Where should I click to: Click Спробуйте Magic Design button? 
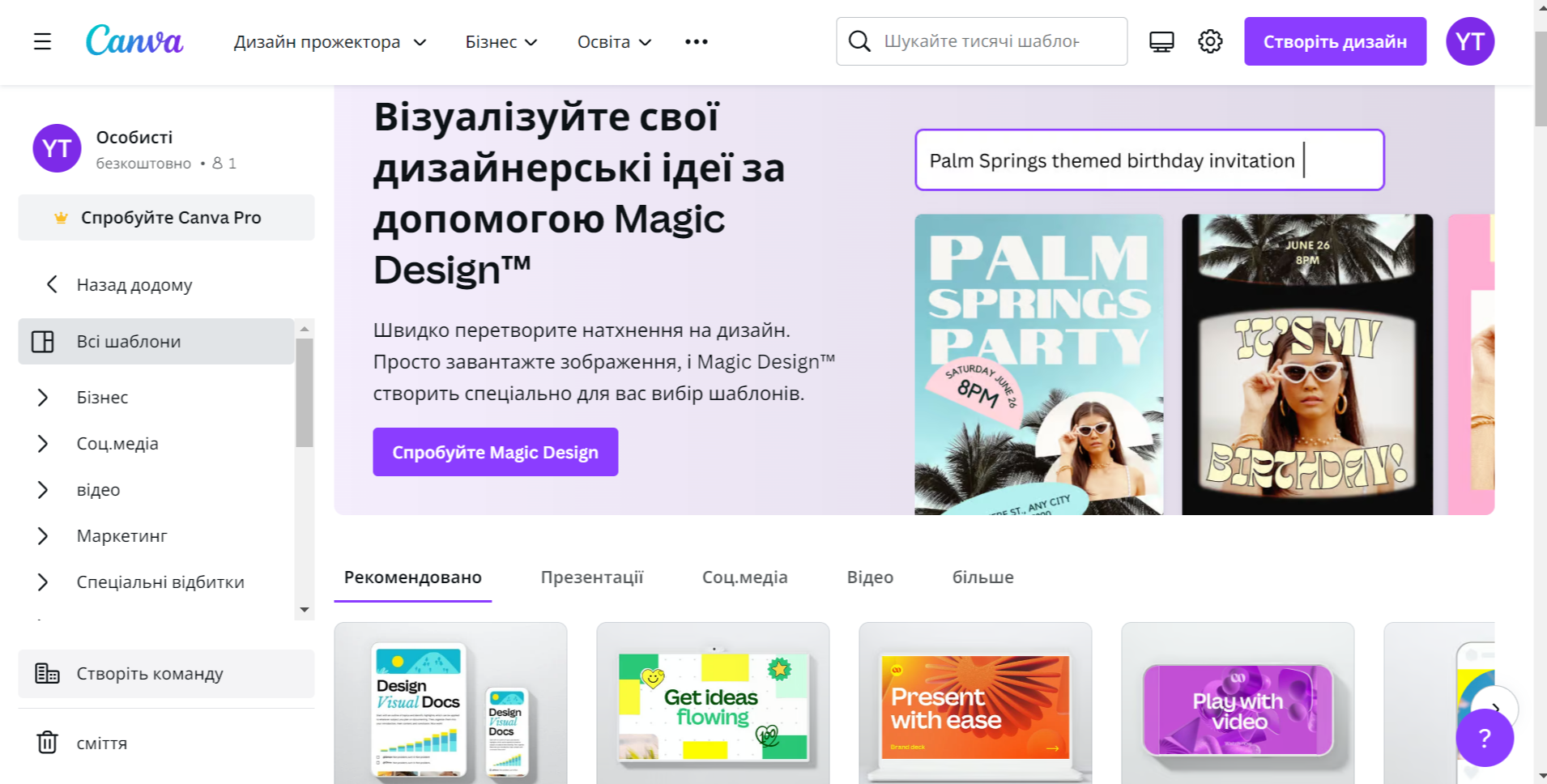pos(496,452)
